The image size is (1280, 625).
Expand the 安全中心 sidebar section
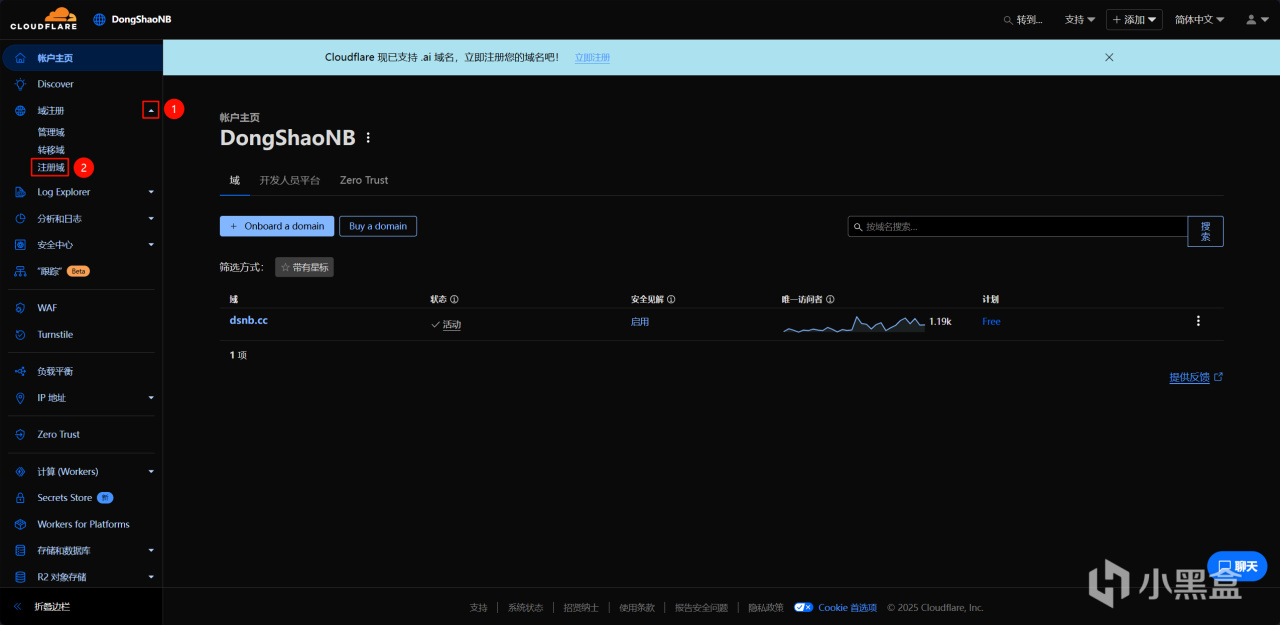pyautogui.click(x=151, y=245)
